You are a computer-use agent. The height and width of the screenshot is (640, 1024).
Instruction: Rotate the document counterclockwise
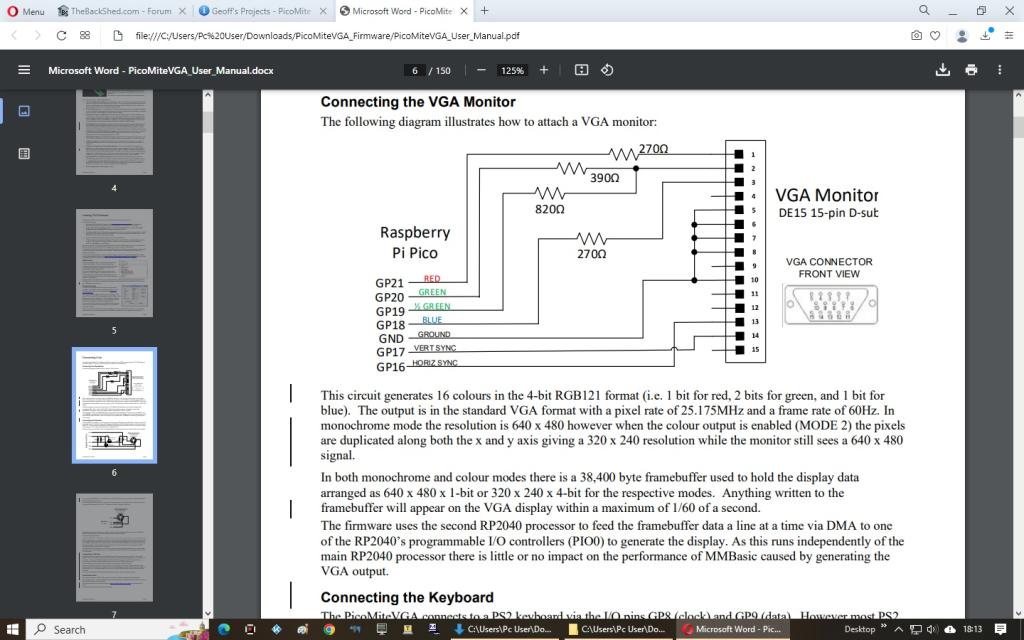(x=607, y=70)
